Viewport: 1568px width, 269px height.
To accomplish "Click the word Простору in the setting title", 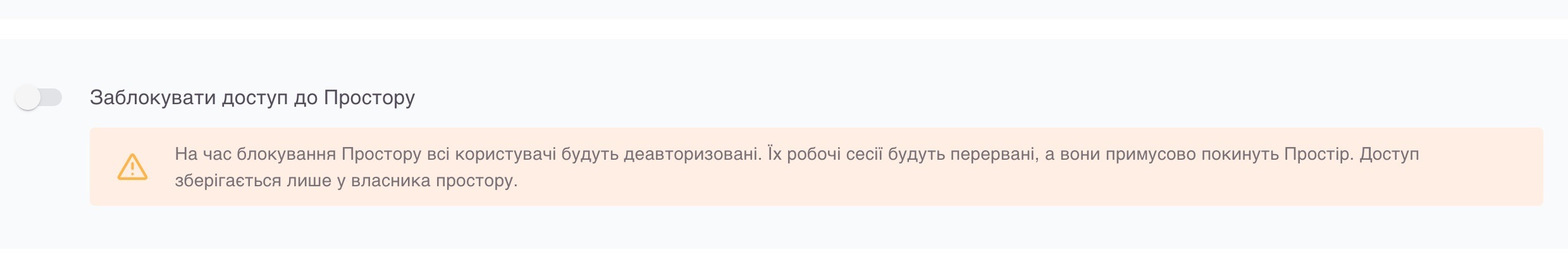I will pos(369,98).
